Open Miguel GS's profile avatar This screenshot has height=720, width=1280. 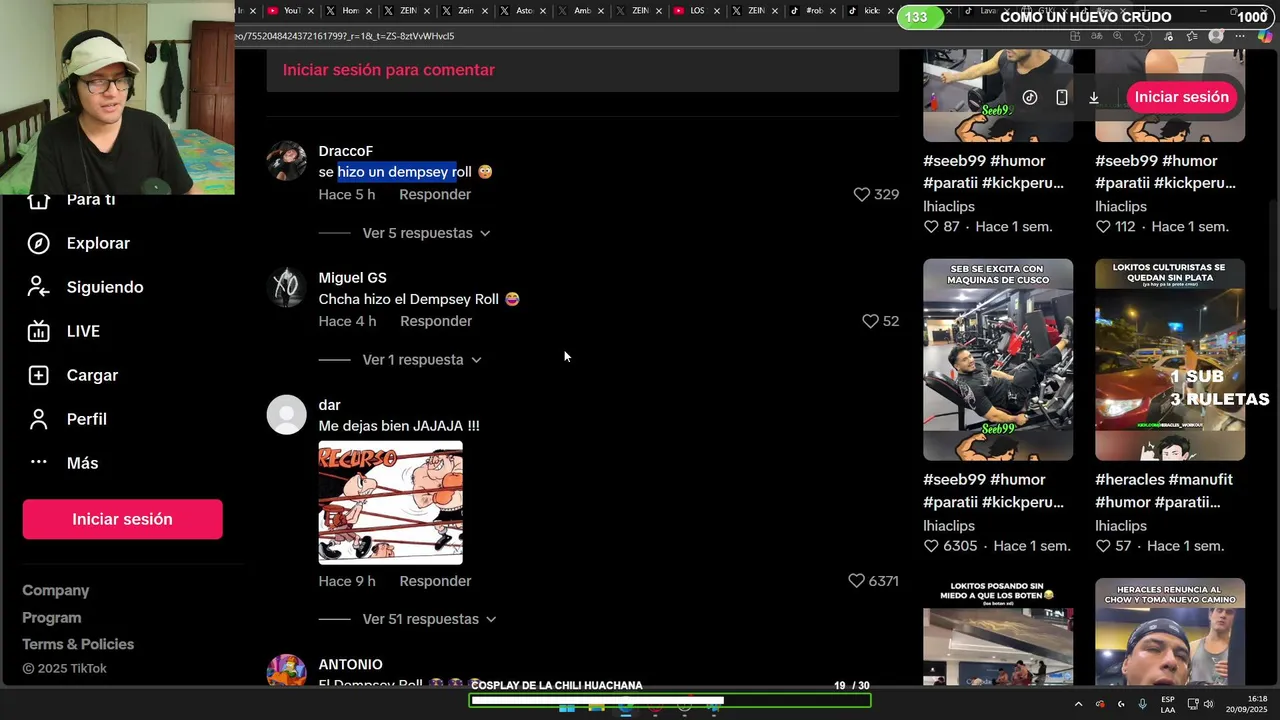[x=286, y=287]
